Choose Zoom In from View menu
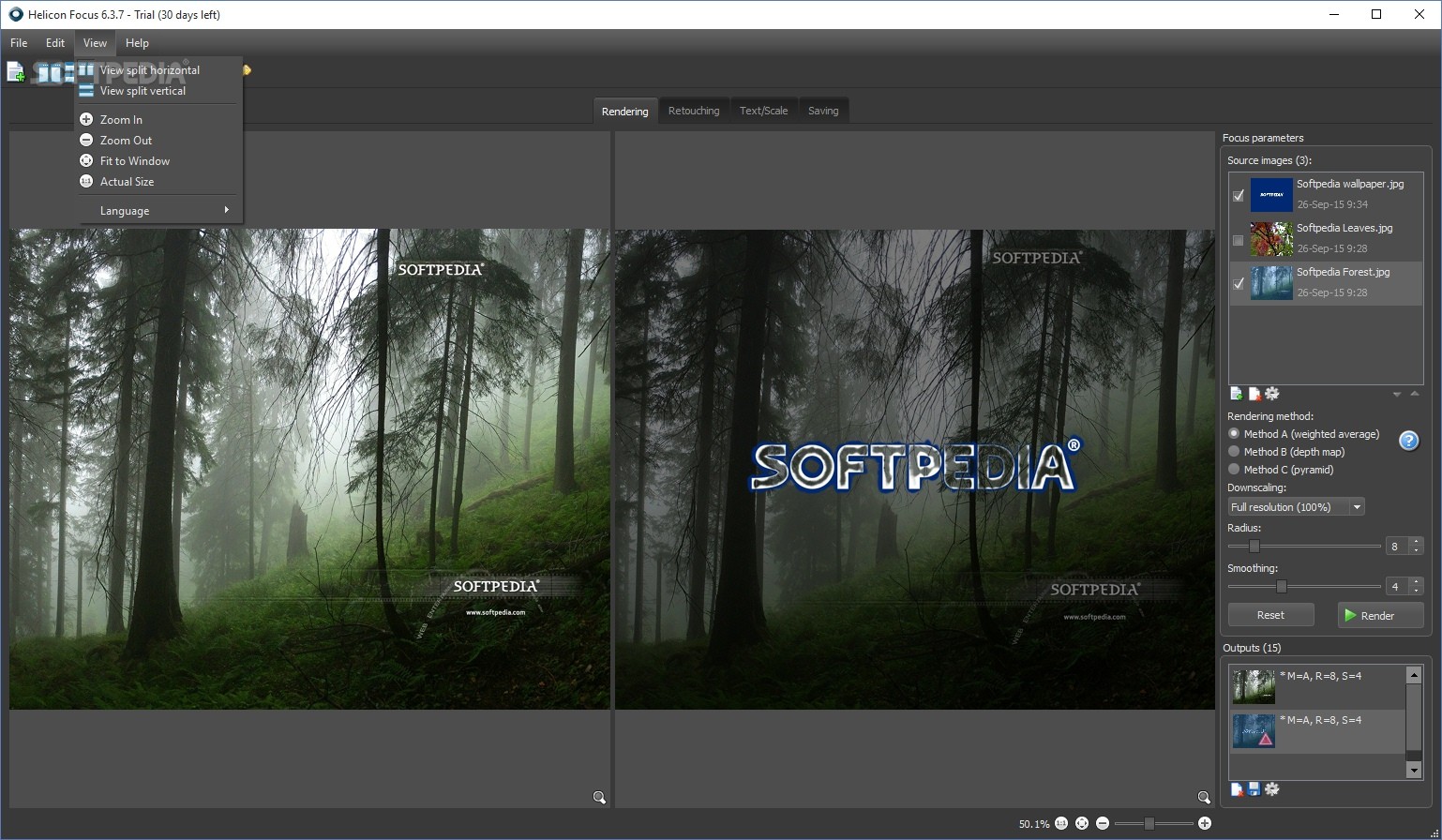 pyautogui.click(x=158, y=120)
